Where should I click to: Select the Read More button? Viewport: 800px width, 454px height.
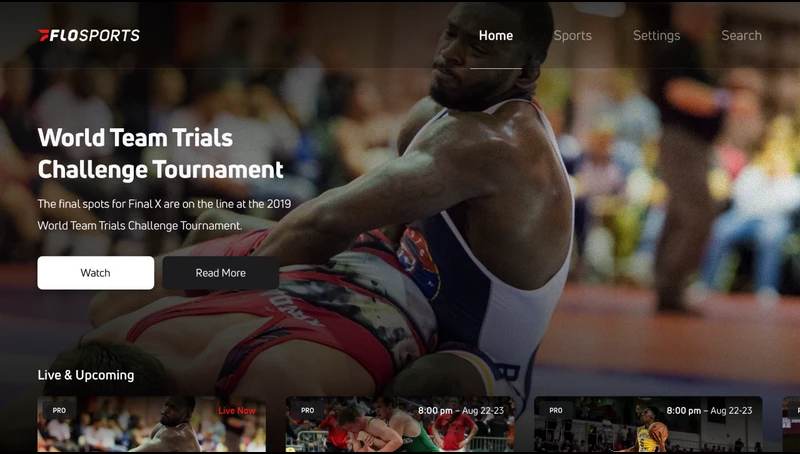pos(220,273)
